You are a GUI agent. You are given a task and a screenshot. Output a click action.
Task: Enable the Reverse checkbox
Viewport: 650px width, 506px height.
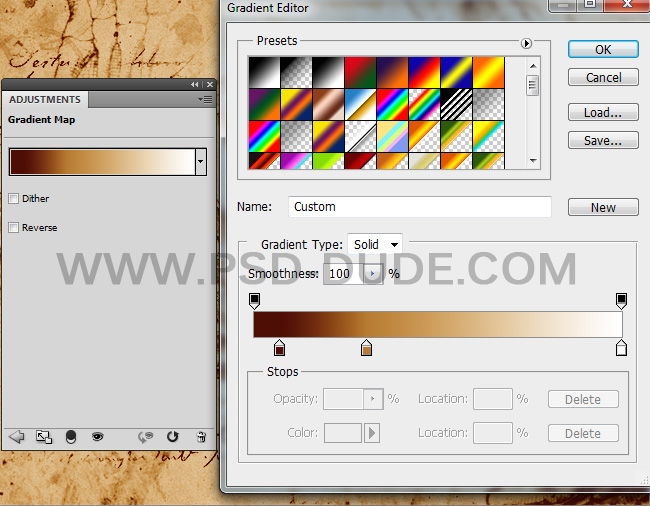click(x=14, y=228)
